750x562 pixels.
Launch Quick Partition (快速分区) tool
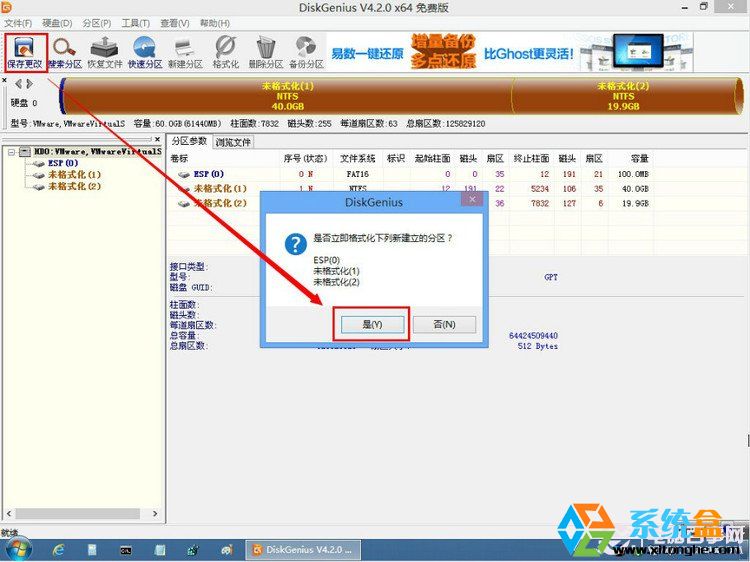(x=145, y=52)
